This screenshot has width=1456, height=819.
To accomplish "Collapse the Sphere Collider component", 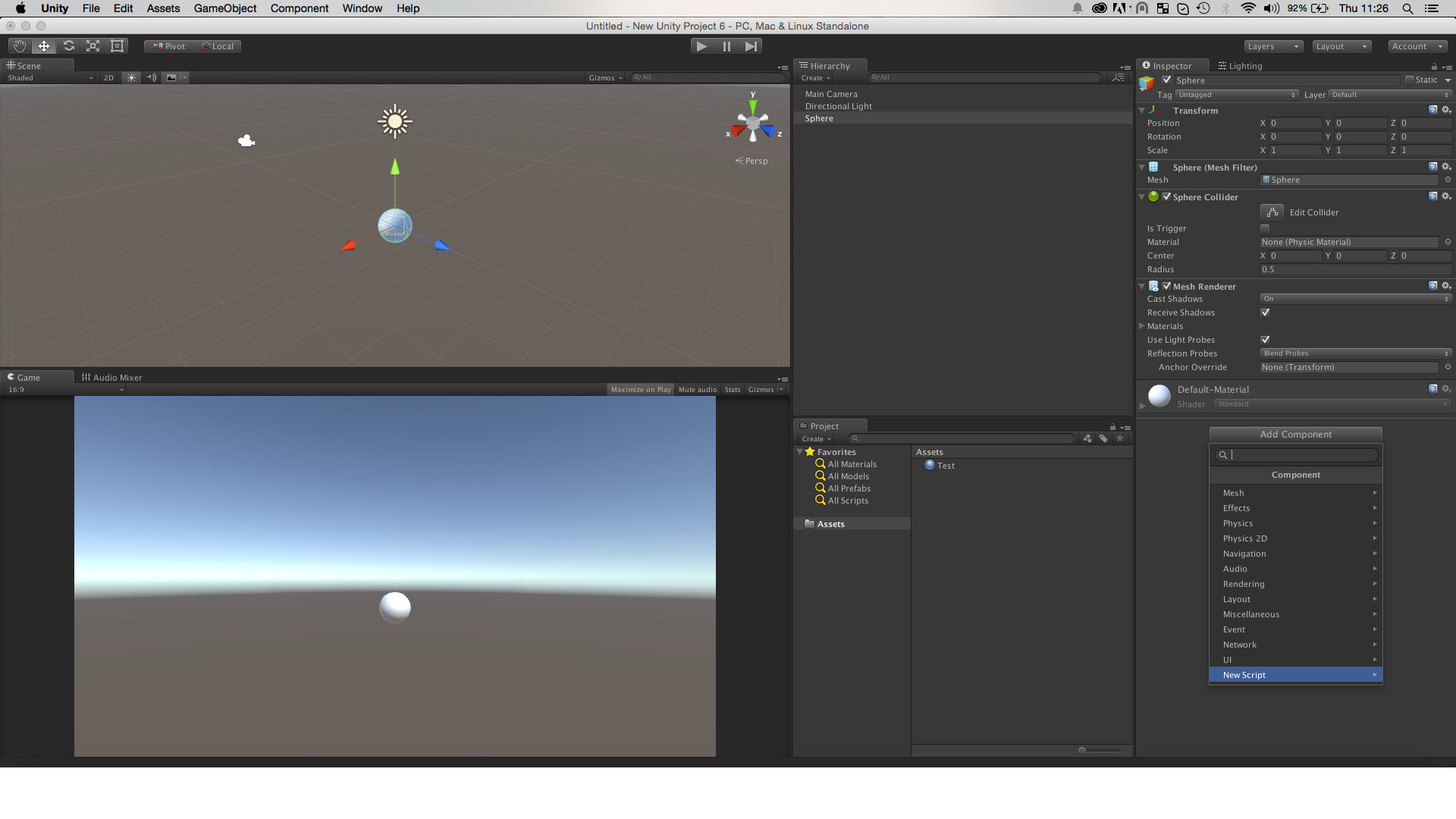I will (1142, 196).
